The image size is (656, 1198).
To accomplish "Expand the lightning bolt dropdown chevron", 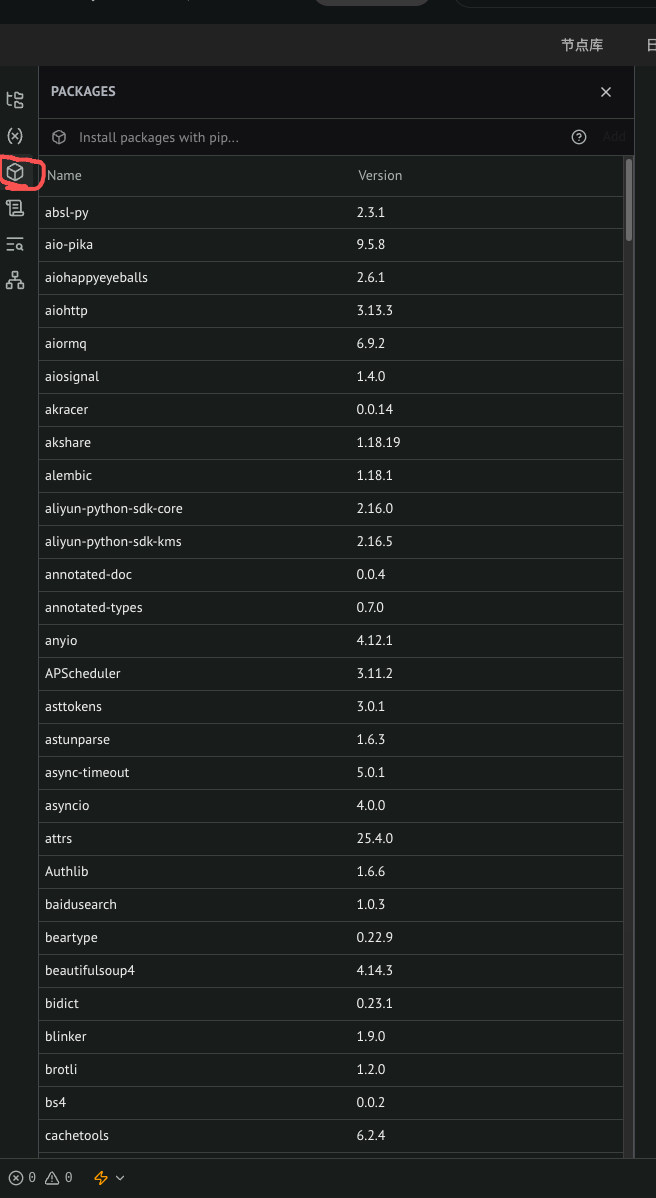I will 120,1178.
